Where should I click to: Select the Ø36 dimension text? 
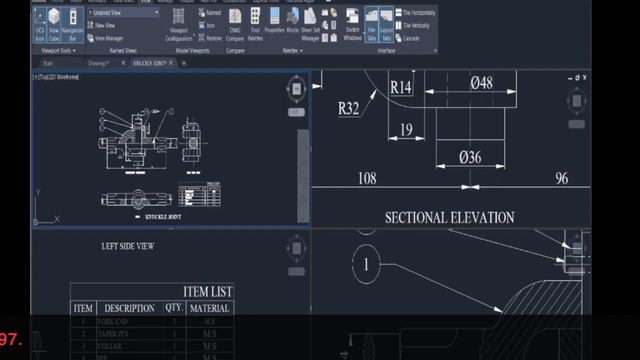[x=470, y=157]
